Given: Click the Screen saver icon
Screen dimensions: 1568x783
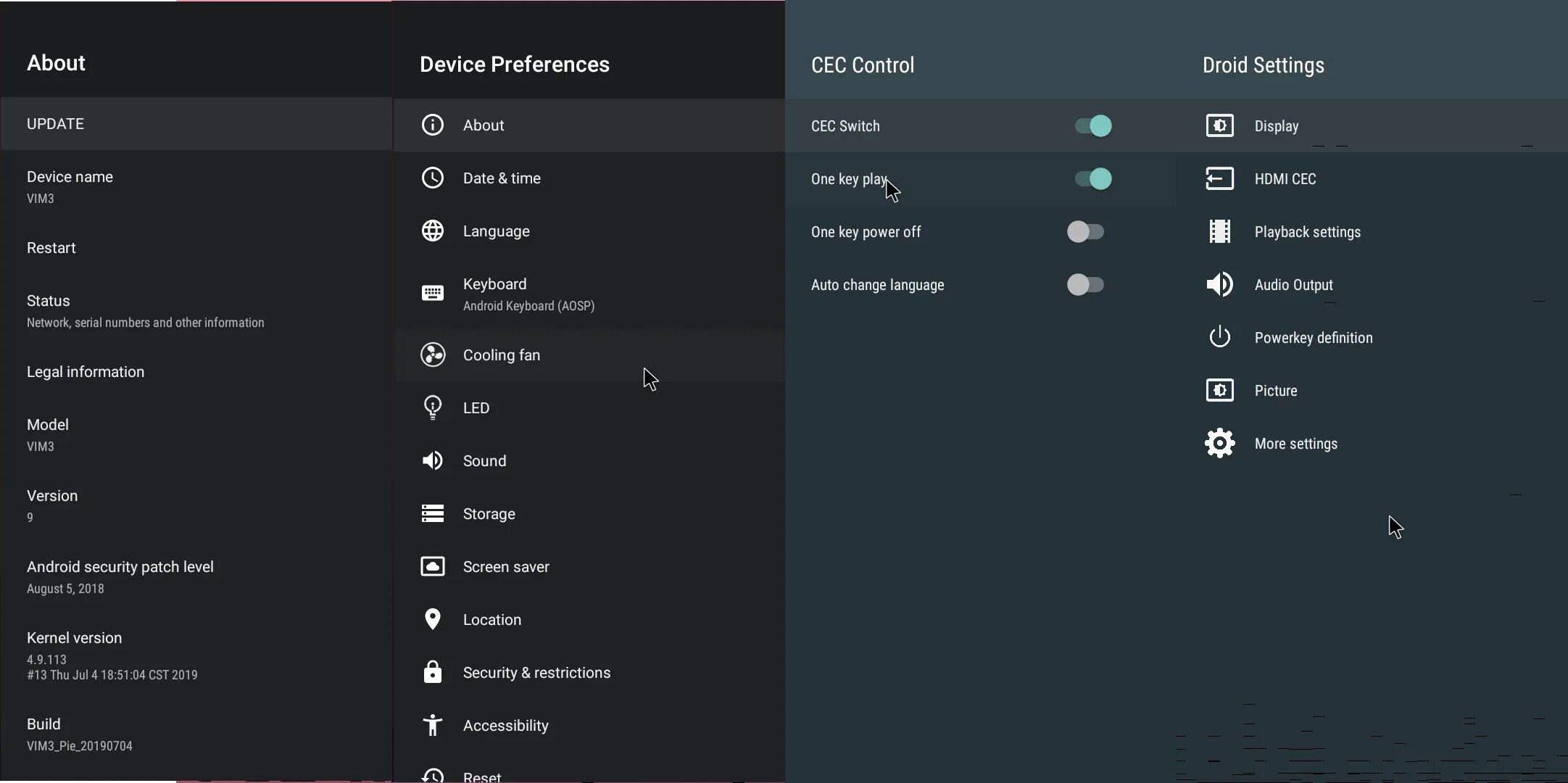Looking at the screenshot, I should point(433,566).
